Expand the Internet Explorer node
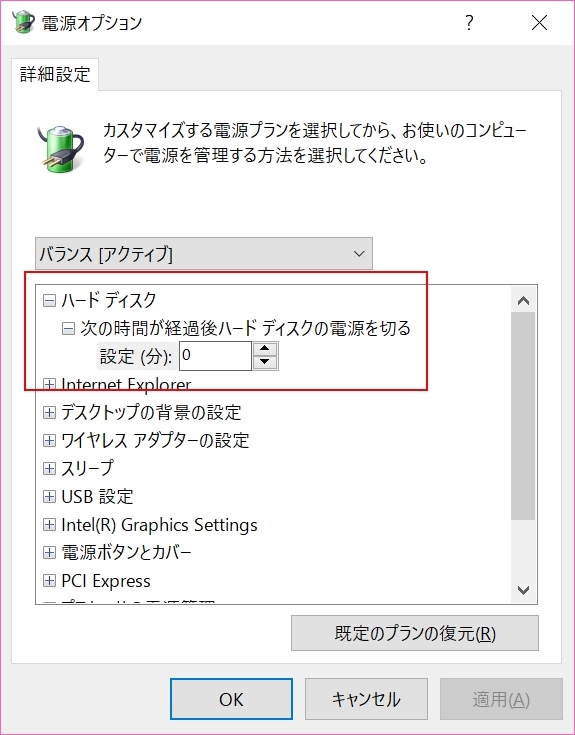 49,384
